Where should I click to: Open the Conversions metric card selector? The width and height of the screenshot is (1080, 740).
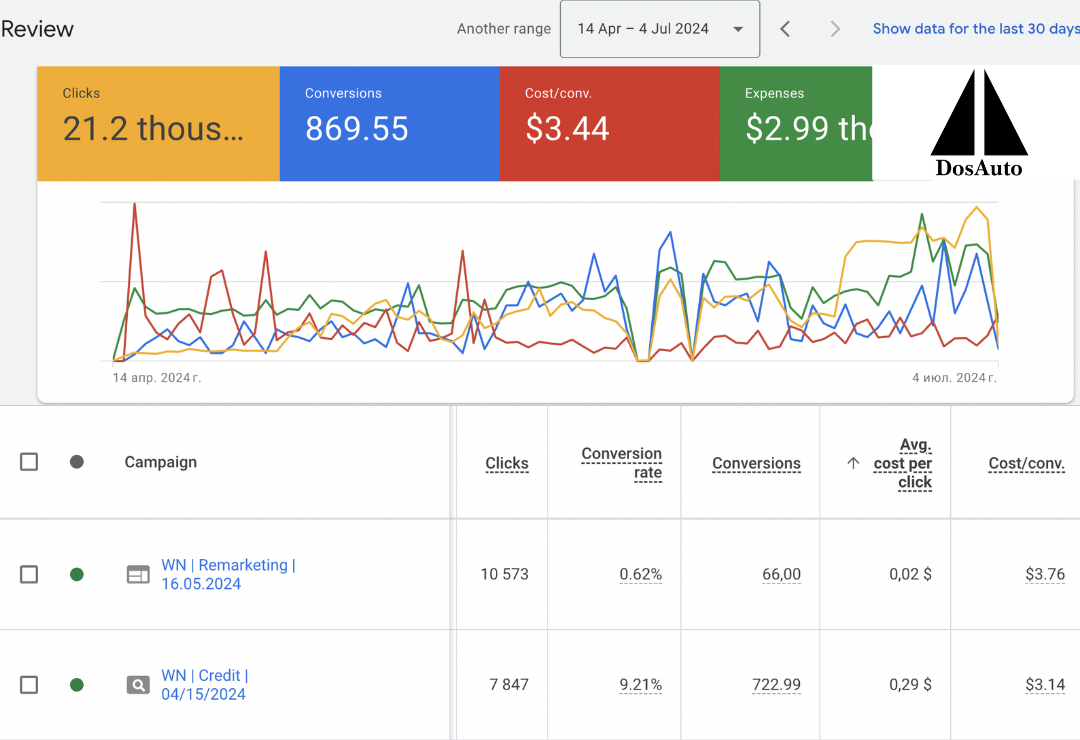coord(389,123)
